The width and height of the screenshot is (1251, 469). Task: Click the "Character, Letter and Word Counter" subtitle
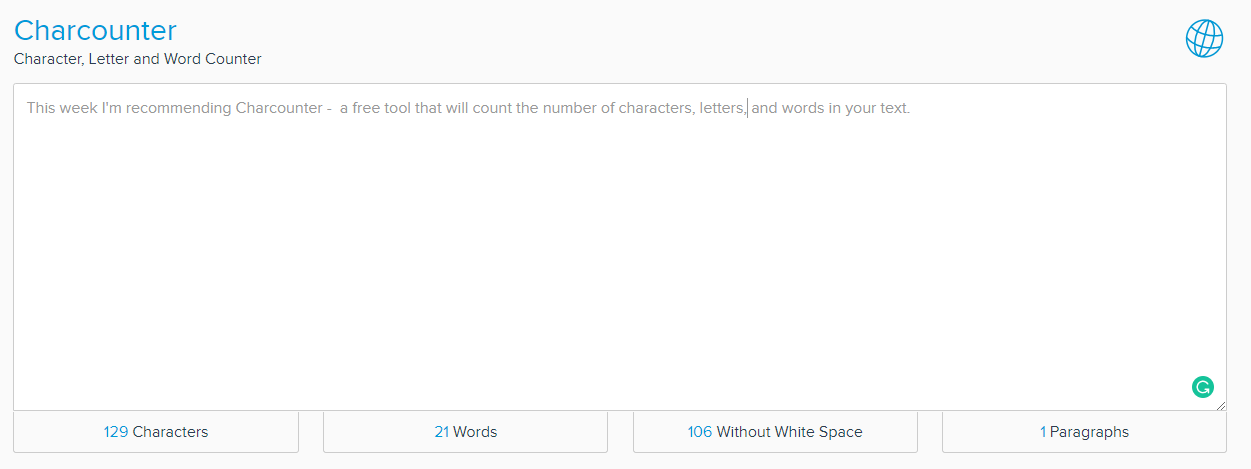(137, 59)
